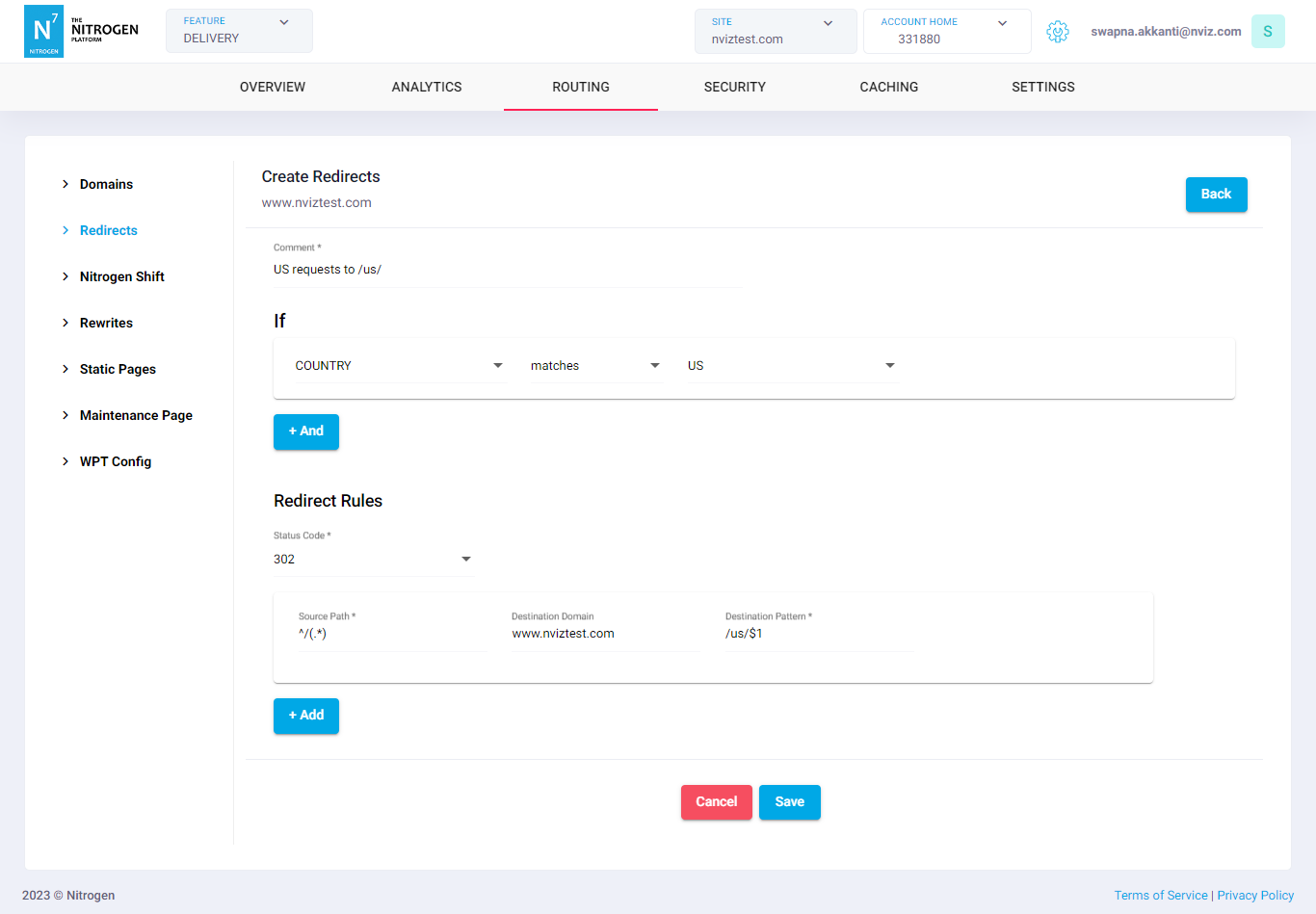Click the Destination Pattern field
The image size is (1316, 914).
pos(819,634)
